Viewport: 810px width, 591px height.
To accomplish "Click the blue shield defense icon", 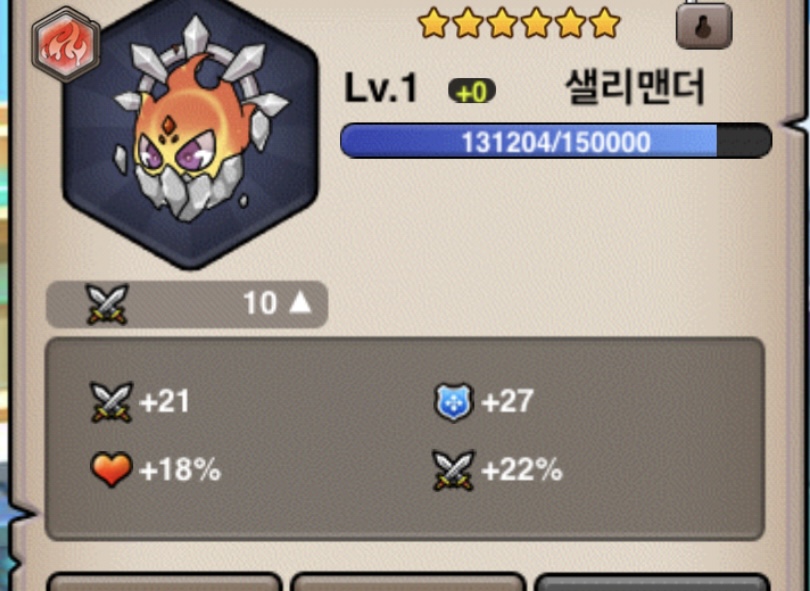I will pos(453,402).
